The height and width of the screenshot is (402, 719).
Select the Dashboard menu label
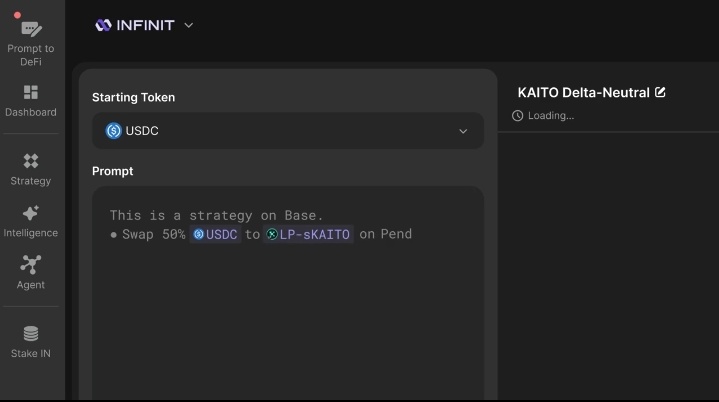31,112
